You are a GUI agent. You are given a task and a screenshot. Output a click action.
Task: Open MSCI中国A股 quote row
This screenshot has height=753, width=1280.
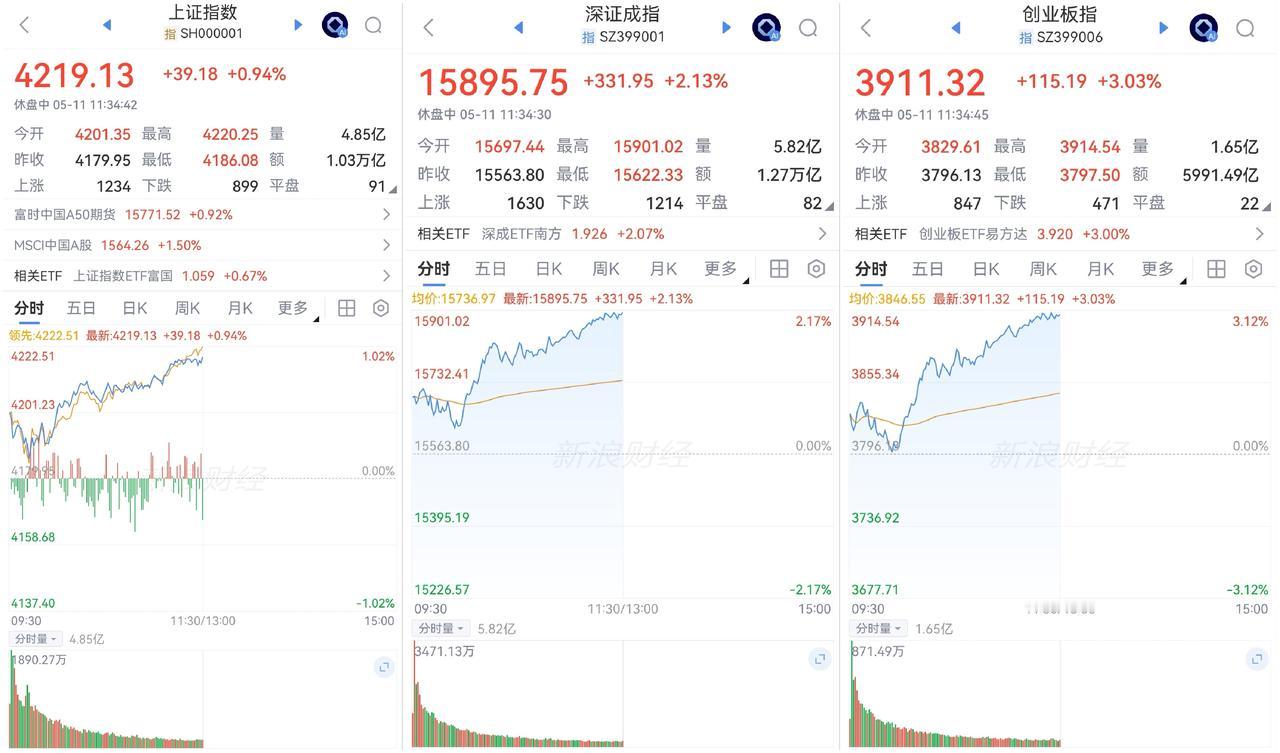coord(202,245)
